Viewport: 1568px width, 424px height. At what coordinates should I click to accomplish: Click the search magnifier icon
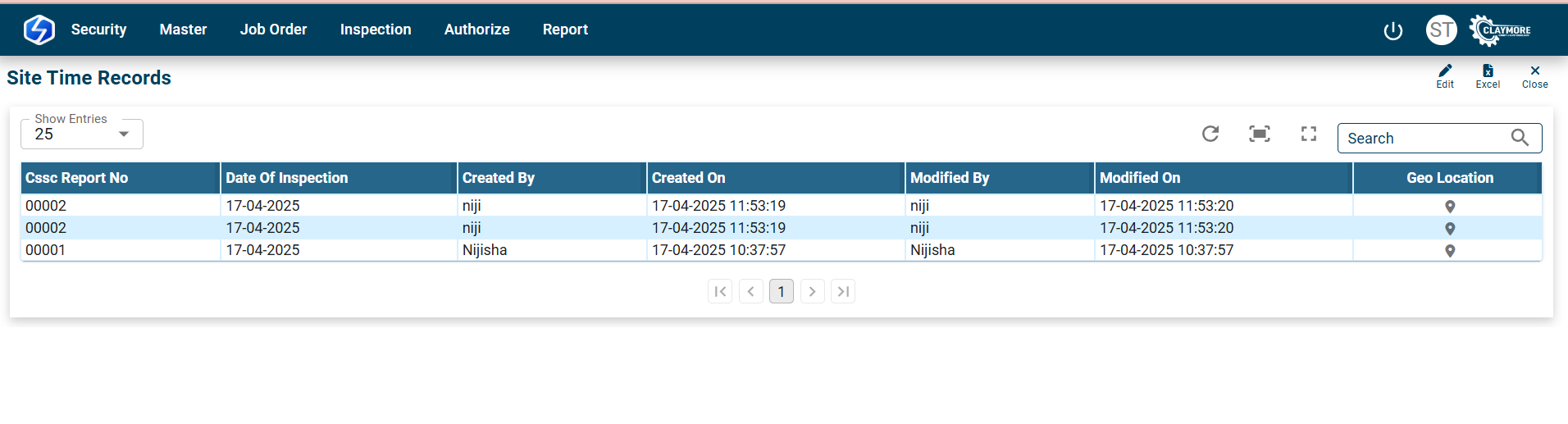[x=1520, y=138]
